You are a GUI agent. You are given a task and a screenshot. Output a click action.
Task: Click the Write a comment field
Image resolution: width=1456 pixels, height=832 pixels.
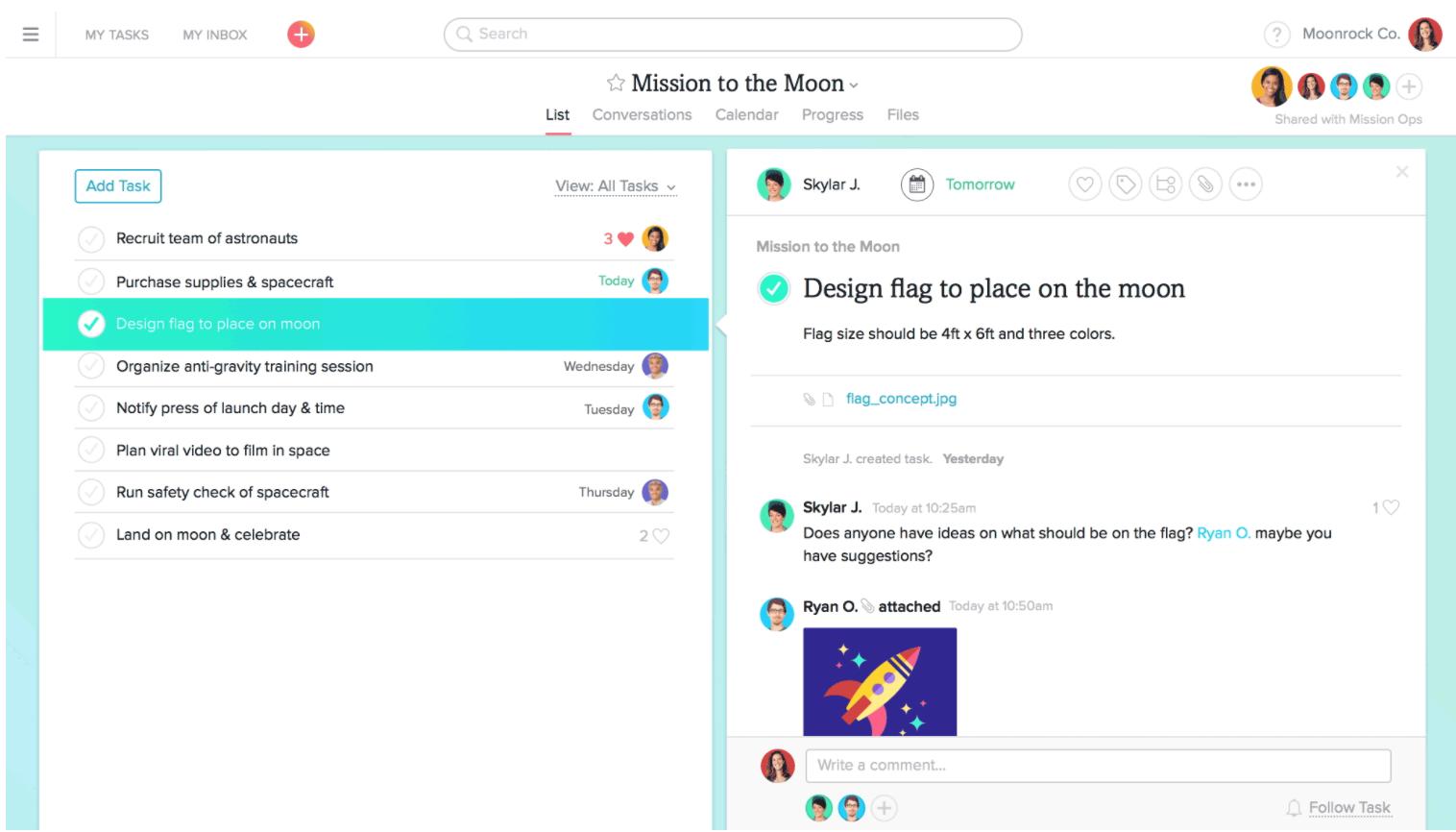pos(1098,766)
